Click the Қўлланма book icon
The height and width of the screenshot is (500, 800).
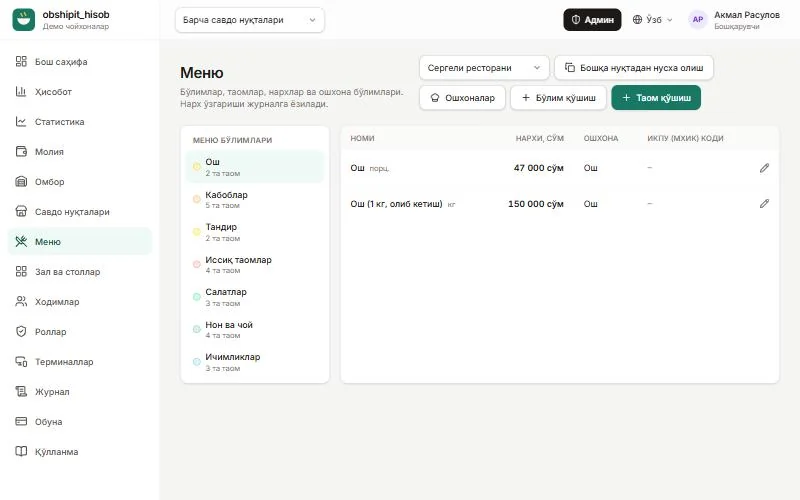21,452
